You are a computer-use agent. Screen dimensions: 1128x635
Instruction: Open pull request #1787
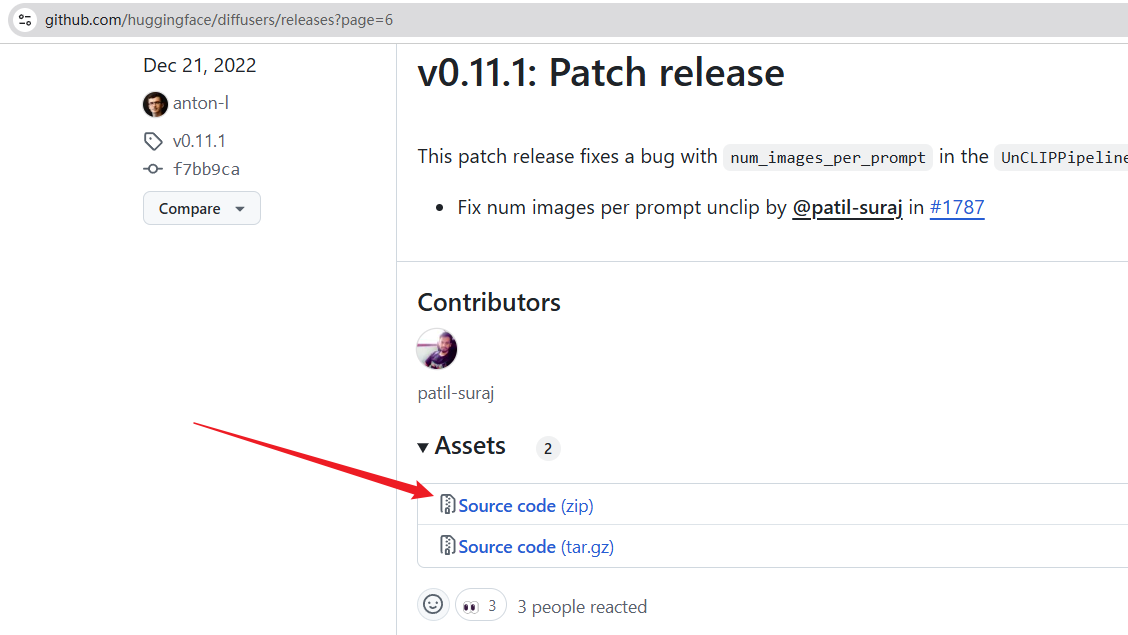(957, 208)
